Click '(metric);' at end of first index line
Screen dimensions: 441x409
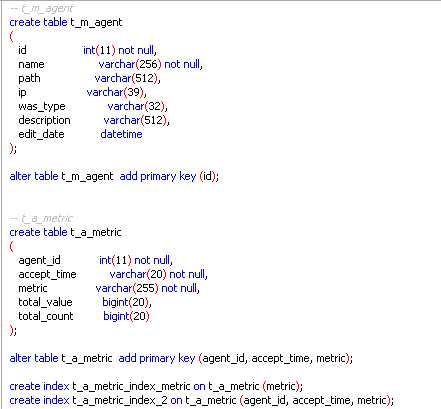tap(283, 386)
